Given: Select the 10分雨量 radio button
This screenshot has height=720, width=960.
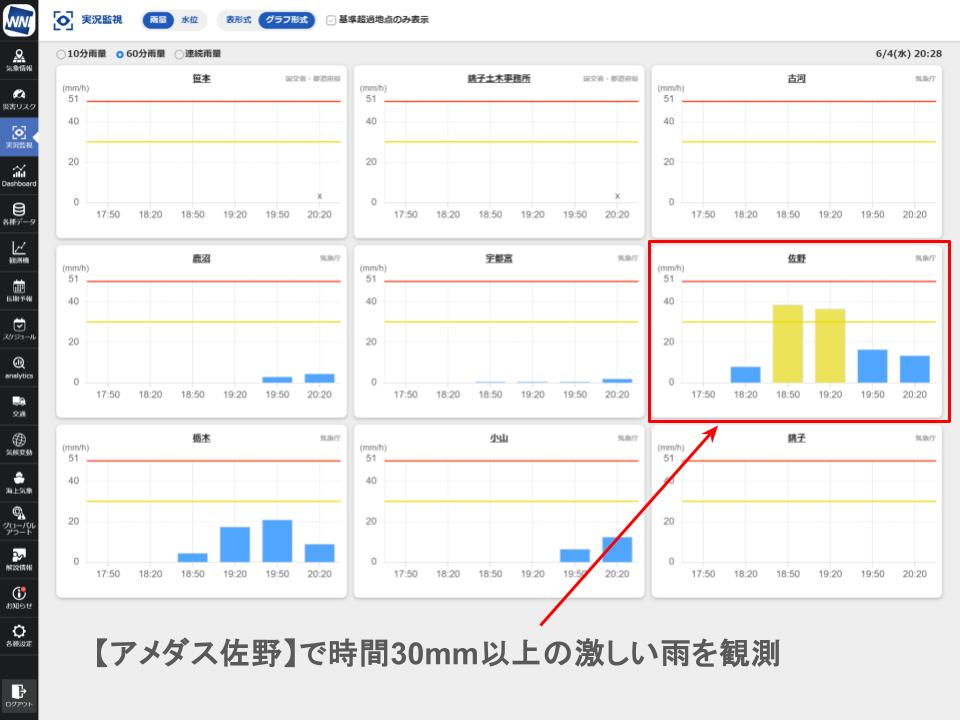Looking at the screenshot, I should tap(62, 54).
